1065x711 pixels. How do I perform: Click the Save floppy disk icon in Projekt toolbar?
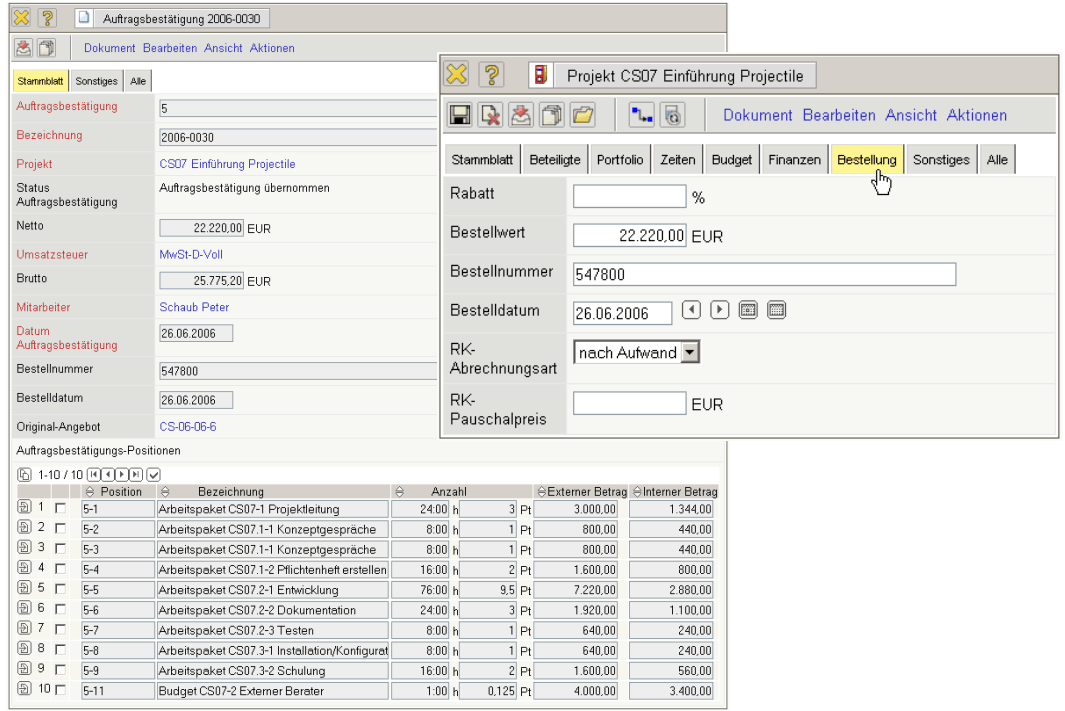460,115
